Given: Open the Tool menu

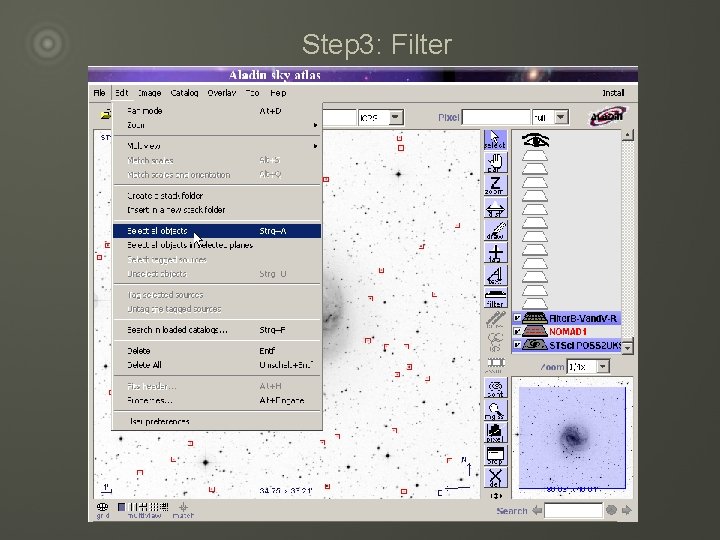Looking at the screenshot, I should click(x=253, y=93).
